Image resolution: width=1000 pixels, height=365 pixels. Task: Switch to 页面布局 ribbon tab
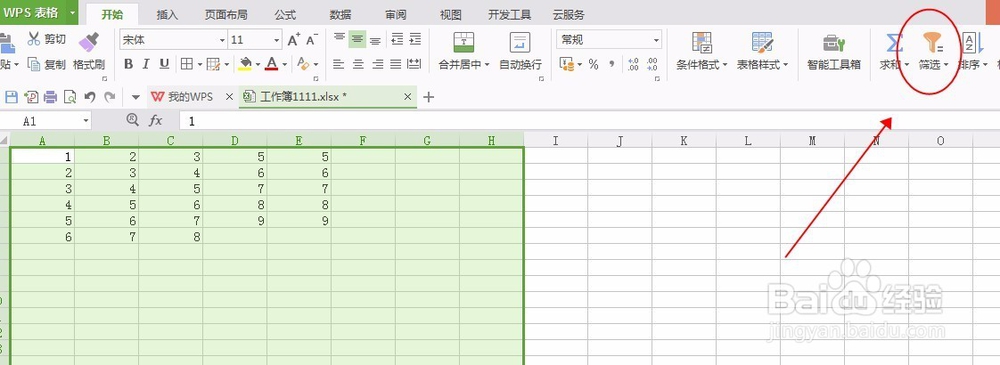(x=226, y=15)
